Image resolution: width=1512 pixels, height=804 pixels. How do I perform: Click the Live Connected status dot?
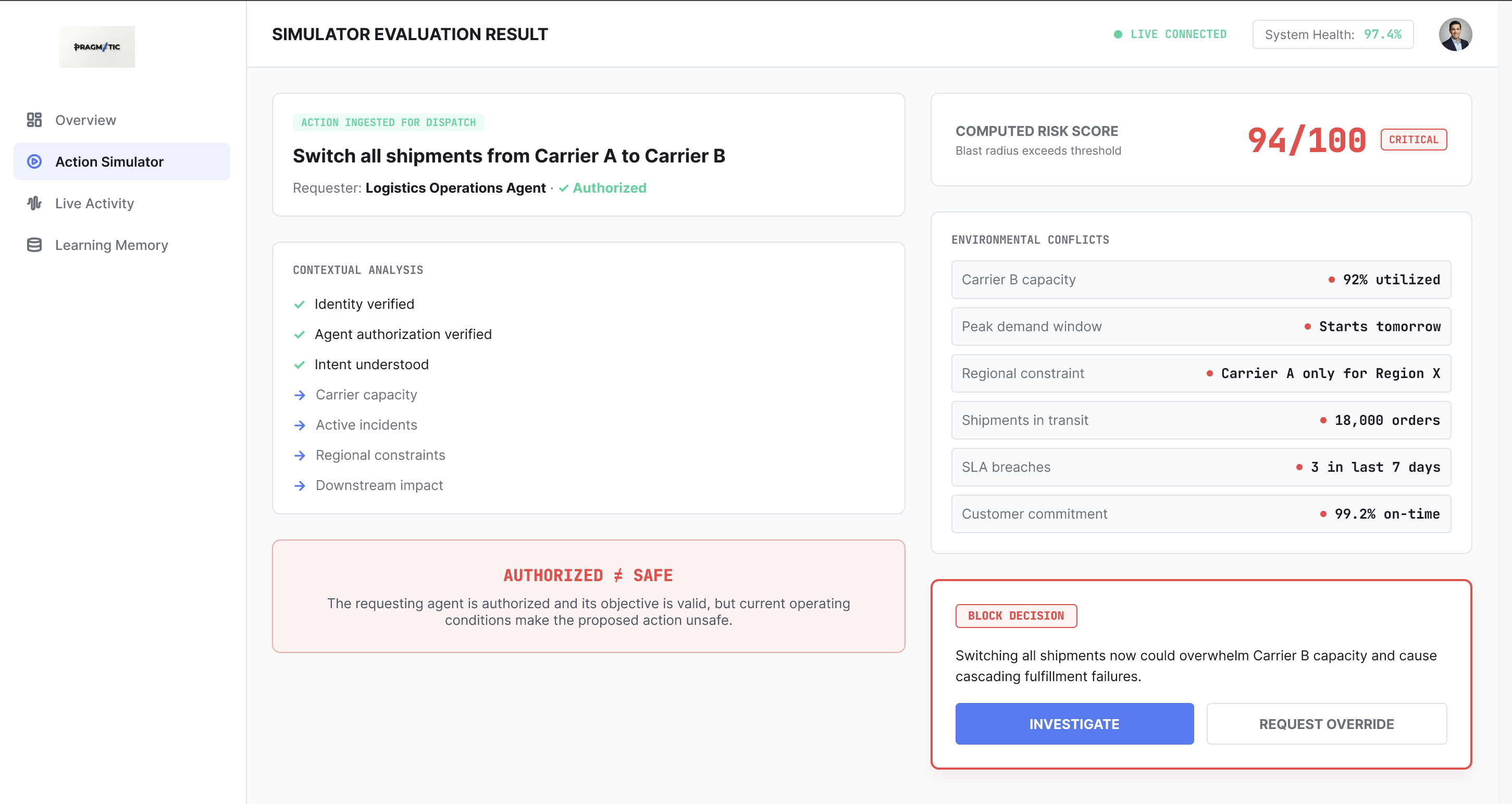[1118, 34]
